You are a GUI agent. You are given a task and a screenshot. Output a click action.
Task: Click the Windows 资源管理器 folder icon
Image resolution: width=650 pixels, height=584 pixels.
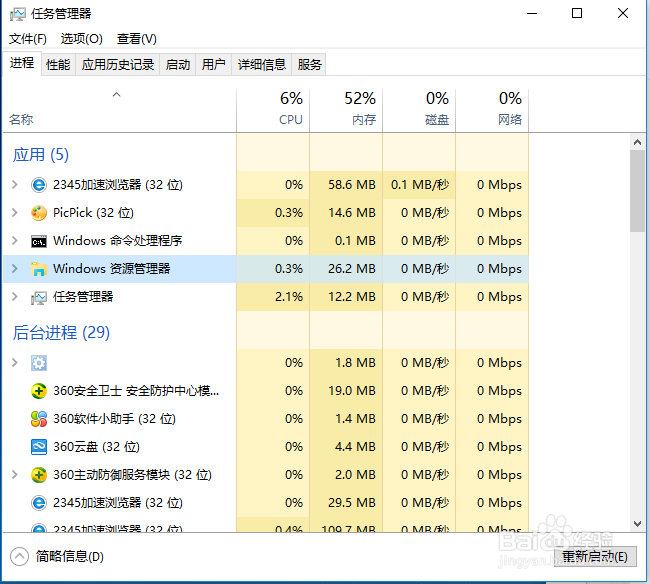point(39,269)
